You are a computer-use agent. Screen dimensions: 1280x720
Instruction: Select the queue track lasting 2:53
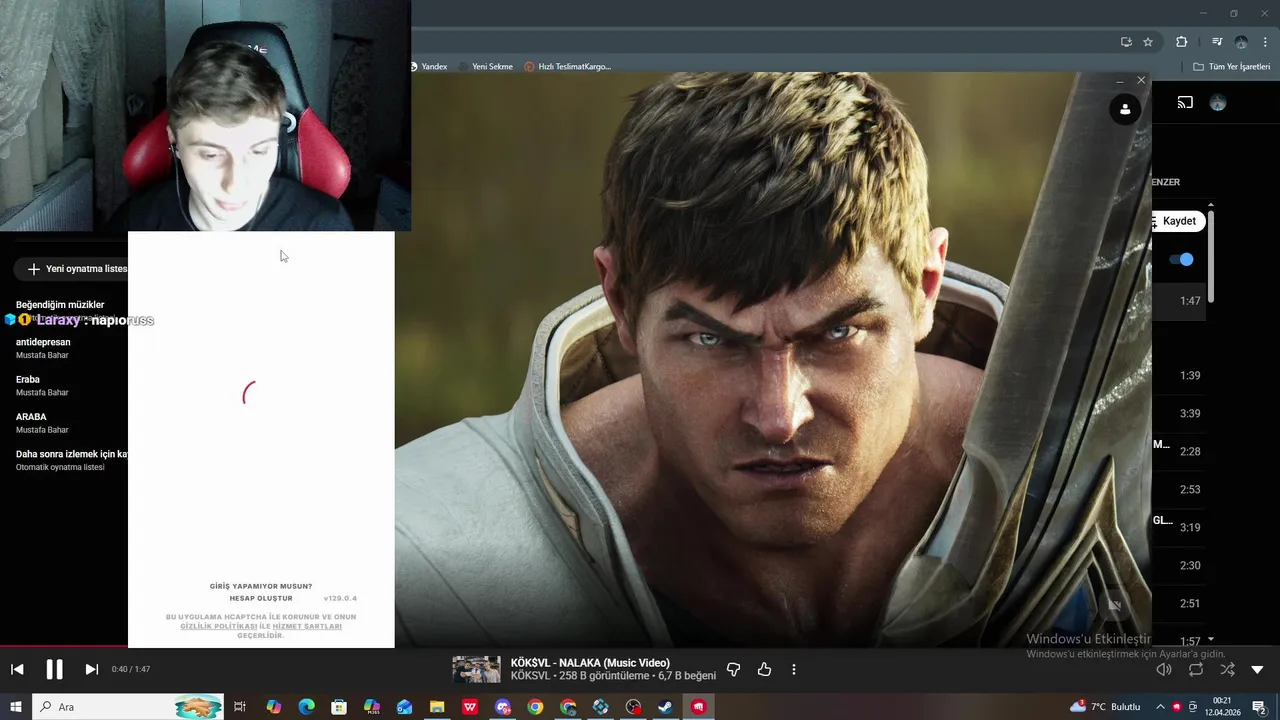(1179, 490)
